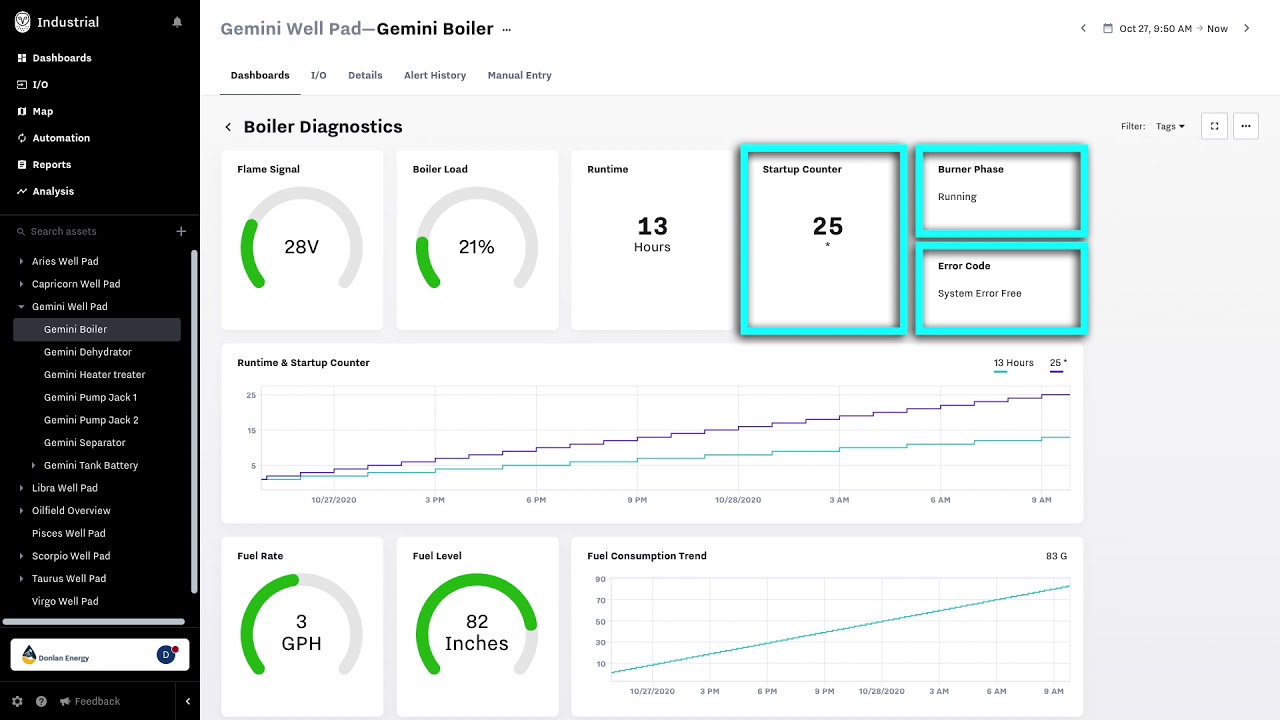1280x720 pixels.
Task: Click the search magnifier icon
Action: coord(21,232)
